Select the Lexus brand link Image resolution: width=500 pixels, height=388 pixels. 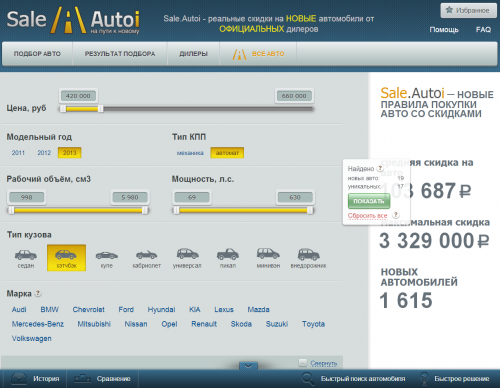point(224,310)
